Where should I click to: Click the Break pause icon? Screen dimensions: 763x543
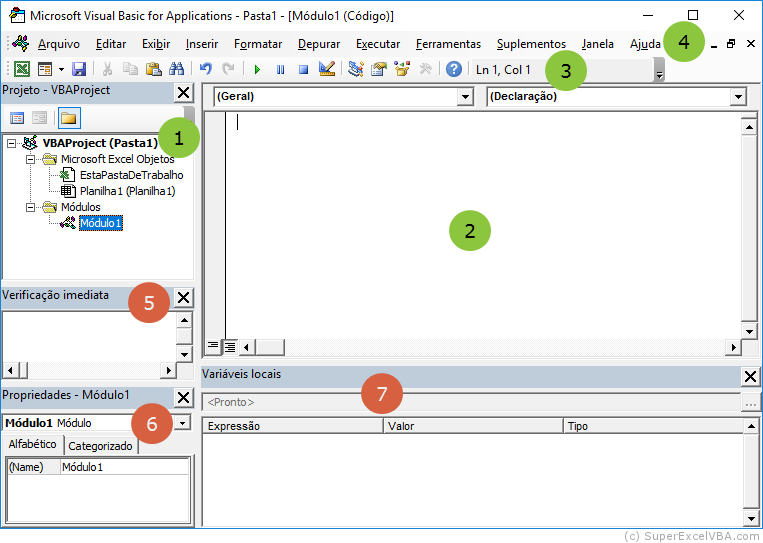(x=281, y=70)
